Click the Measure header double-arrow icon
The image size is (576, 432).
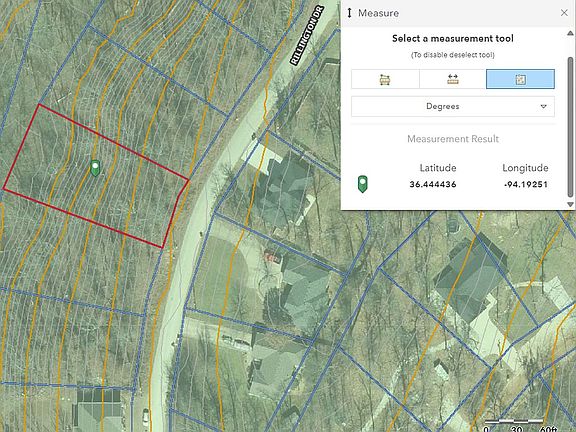tap(349, 13)
